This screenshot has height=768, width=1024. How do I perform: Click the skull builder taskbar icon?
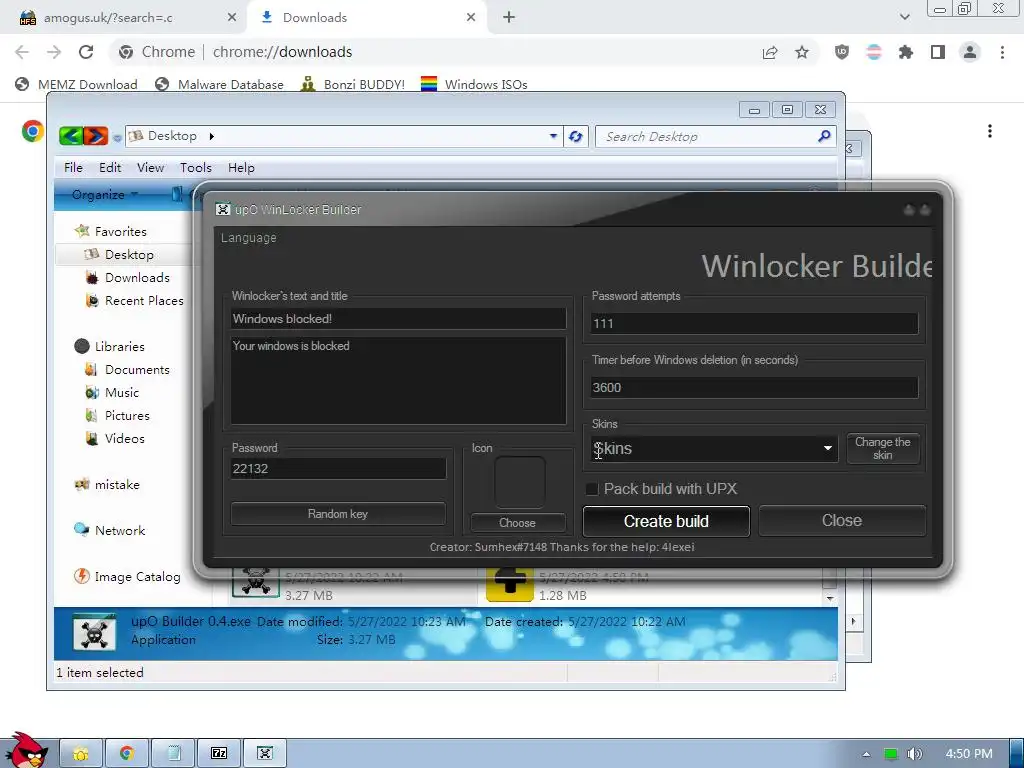tap(264, 754)
